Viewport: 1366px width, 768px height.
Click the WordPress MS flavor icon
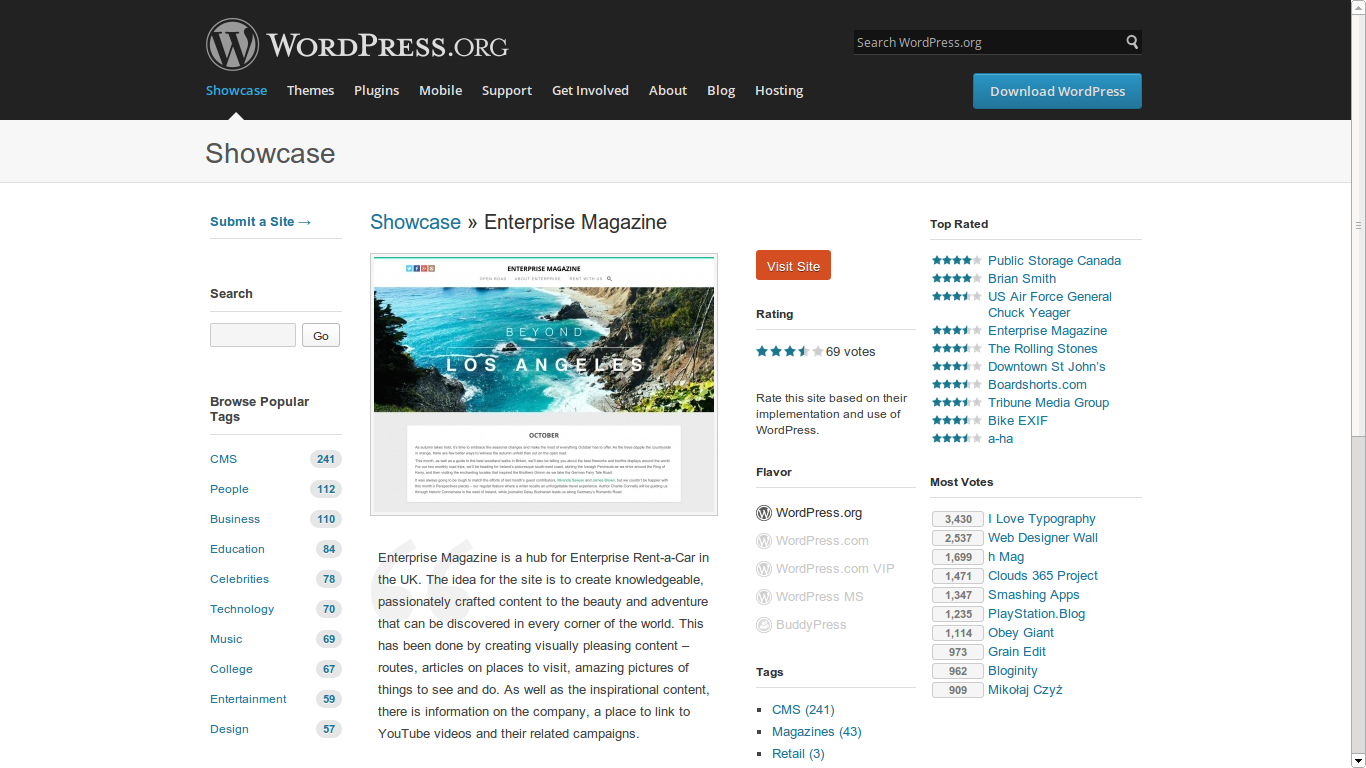point(764,597)
